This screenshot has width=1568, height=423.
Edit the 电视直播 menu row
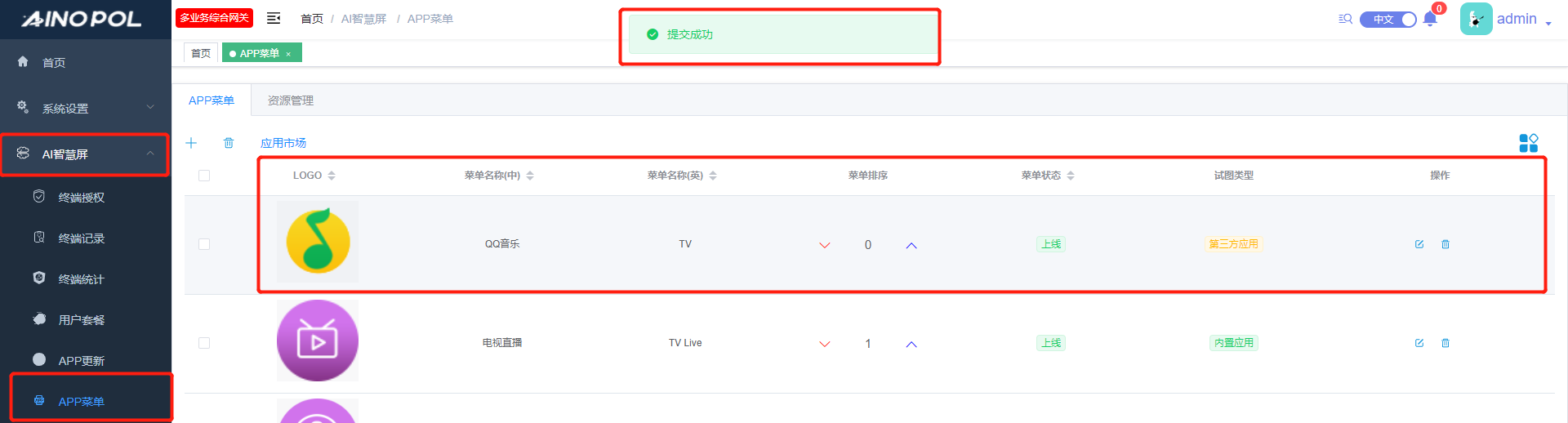pos(1419,343)
